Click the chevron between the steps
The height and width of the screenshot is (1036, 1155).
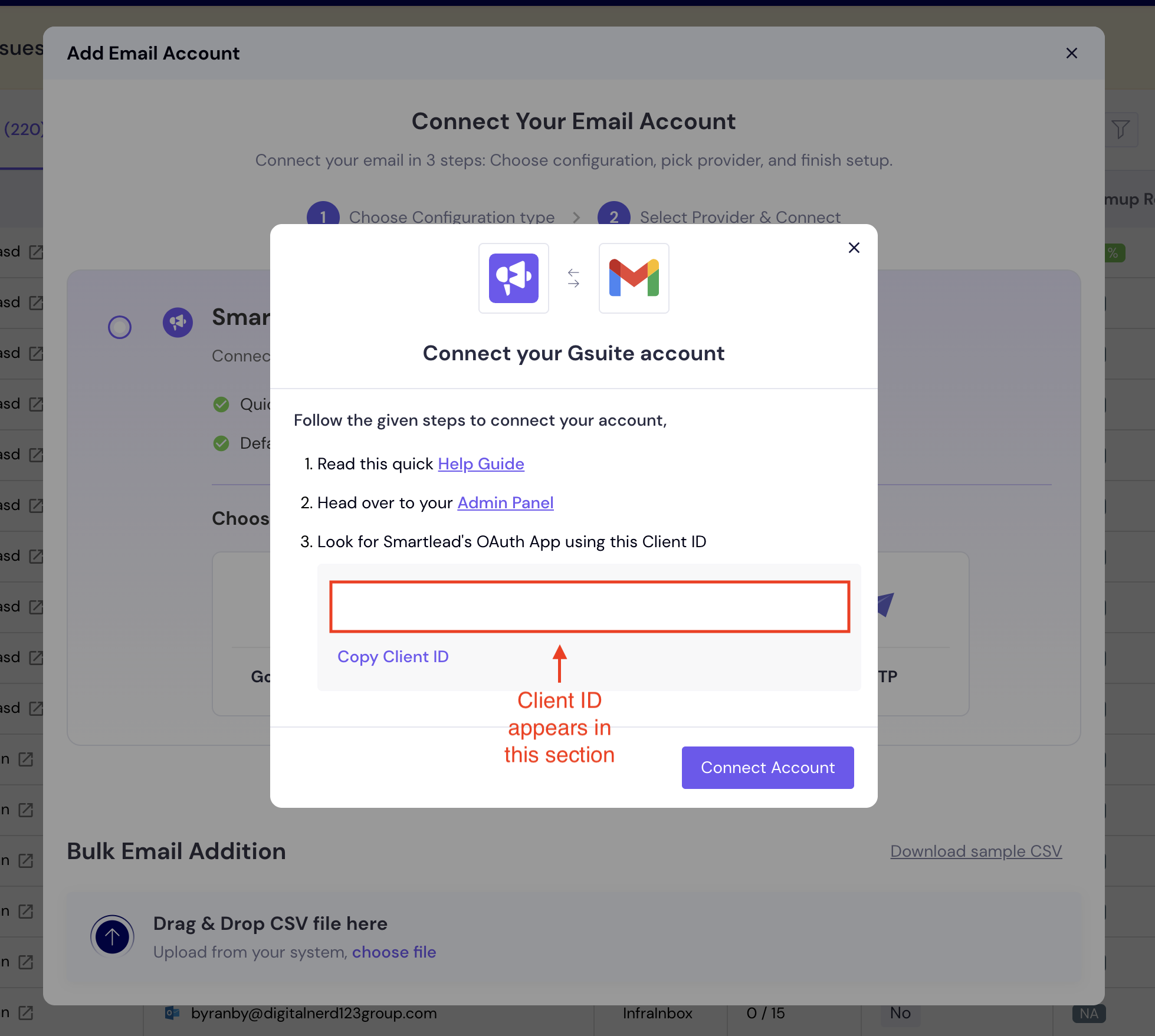coord(576,217)
